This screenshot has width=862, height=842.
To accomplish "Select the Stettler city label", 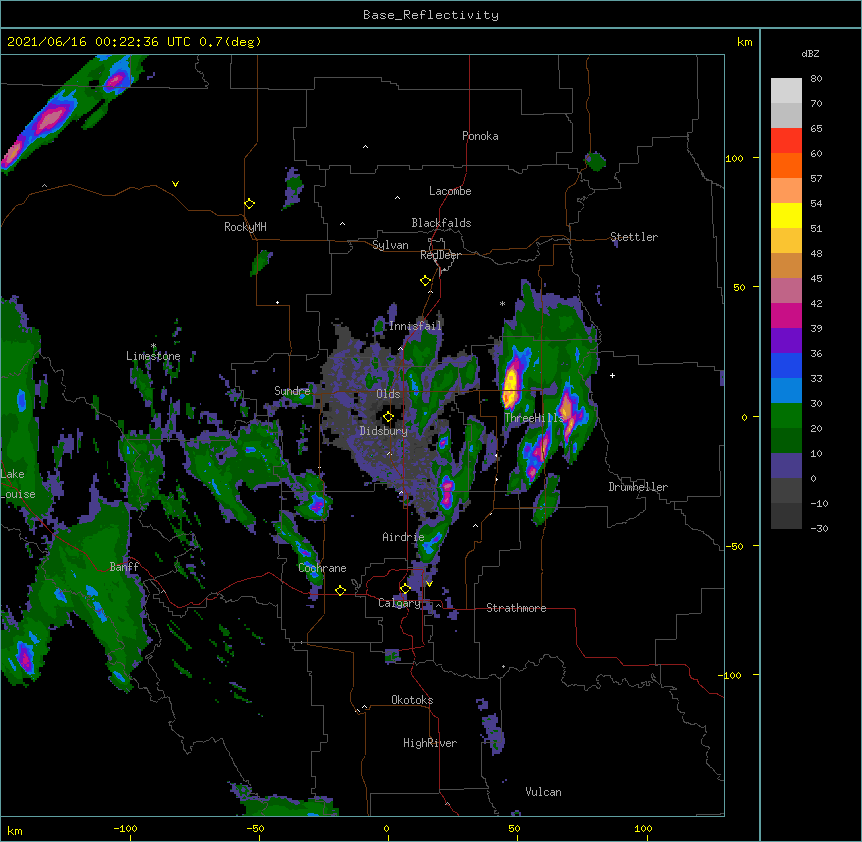I will [x=634, y=237].
